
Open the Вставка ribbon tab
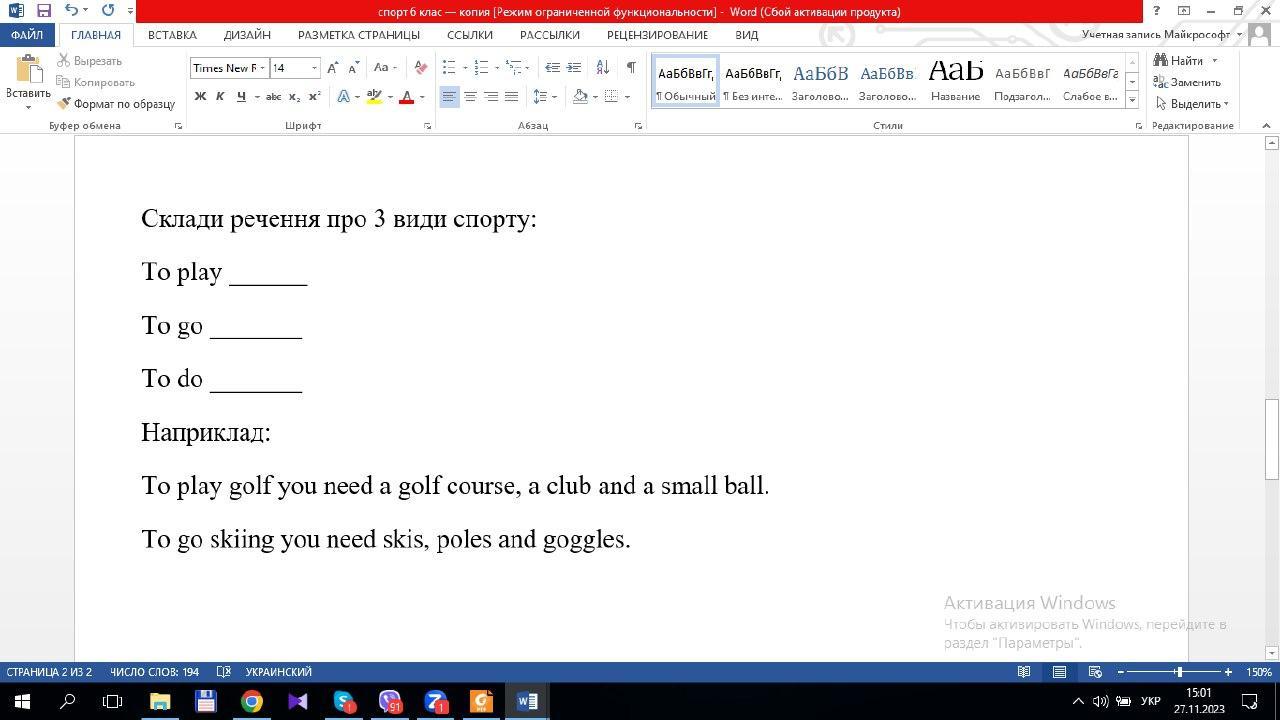pos(172,34)
